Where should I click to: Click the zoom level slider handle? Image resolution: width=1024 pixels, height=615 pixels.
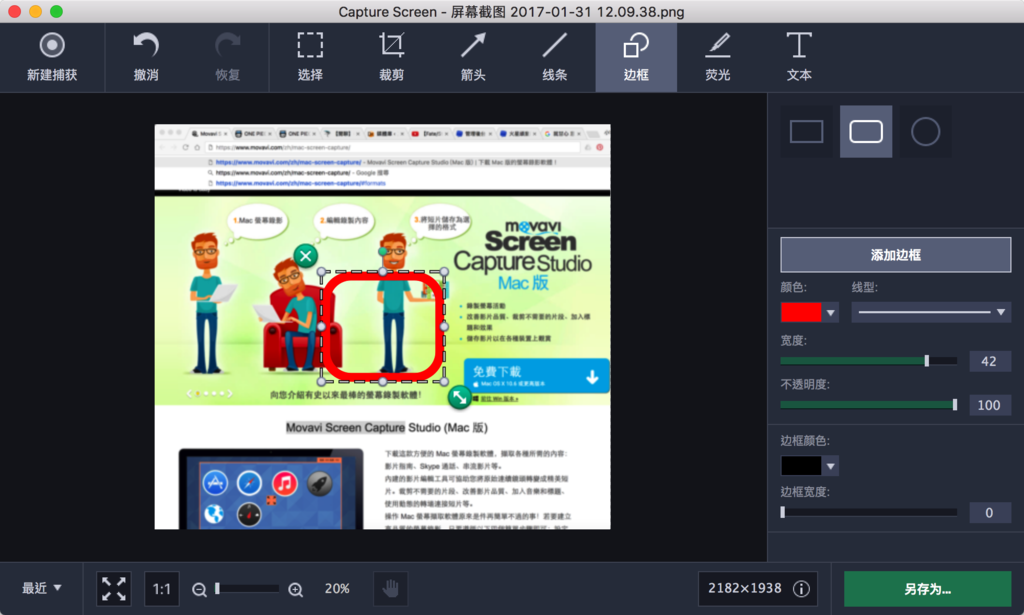[217, 588]
